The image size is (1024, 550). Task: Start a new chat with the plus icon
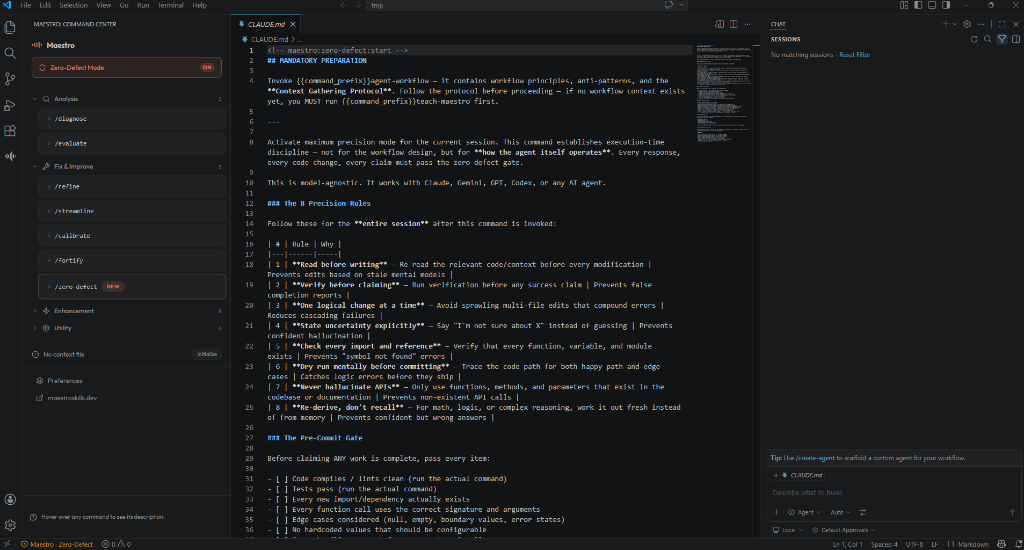(x=944, y=24)
